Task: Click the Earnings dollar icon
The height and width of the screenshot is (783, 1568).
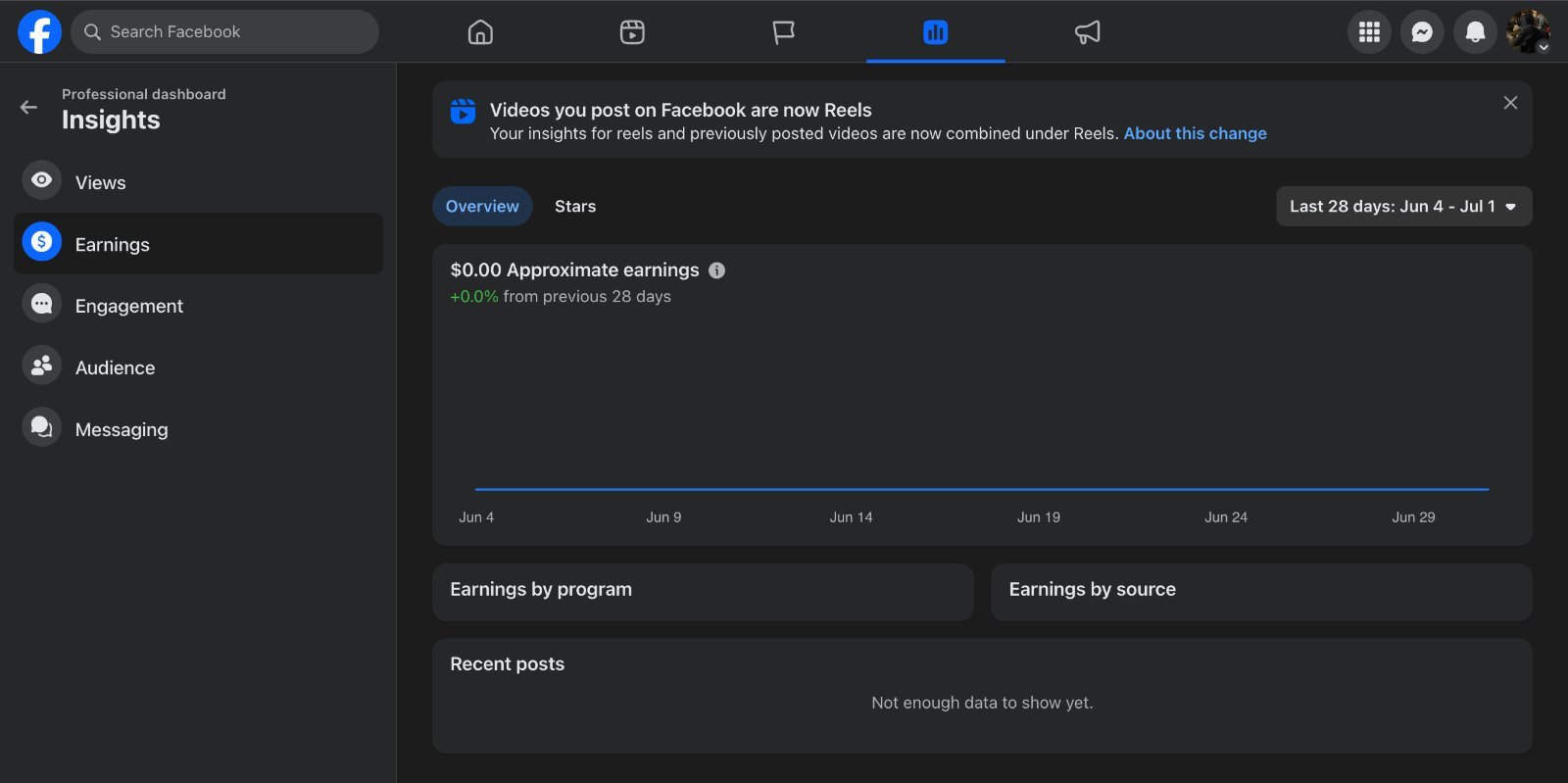Action: pos(42,242)
